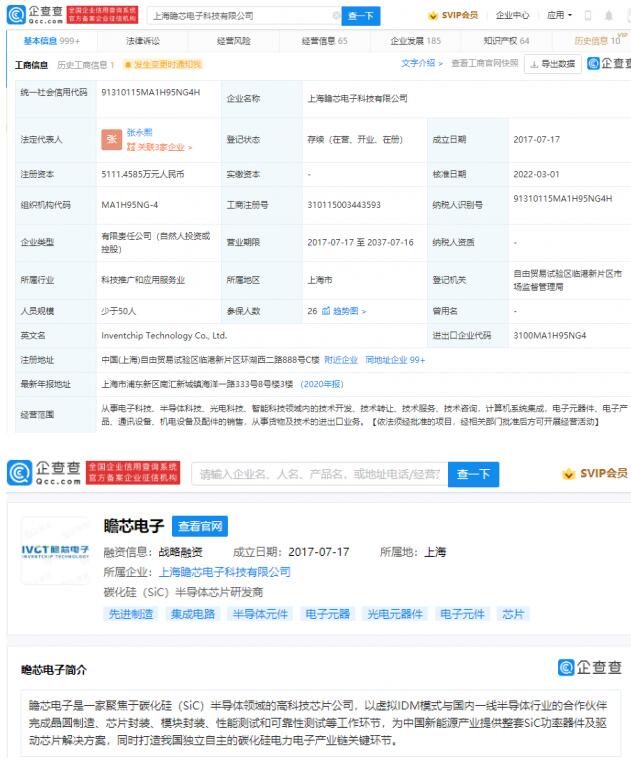Click English name Inventchip Technology Co., Ltd.
The width and height of the screenshot is (631, 764).
(x=164, y=335)
